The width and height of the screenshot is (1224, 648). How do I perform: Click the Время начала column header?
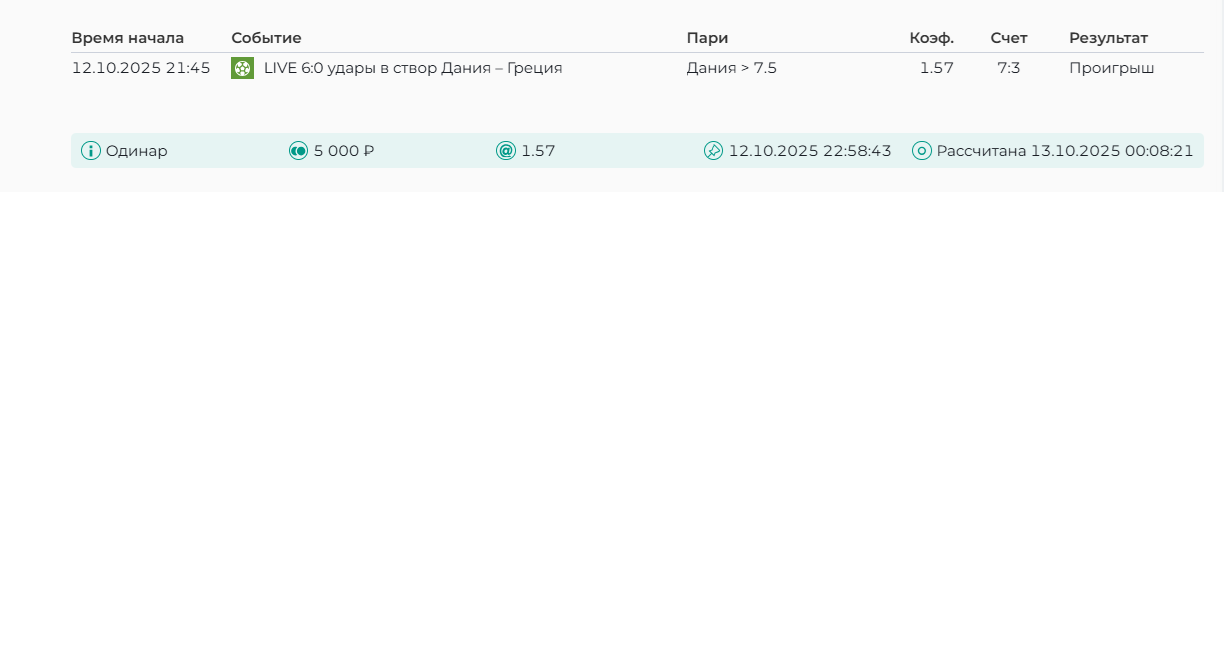coord(128,38)
